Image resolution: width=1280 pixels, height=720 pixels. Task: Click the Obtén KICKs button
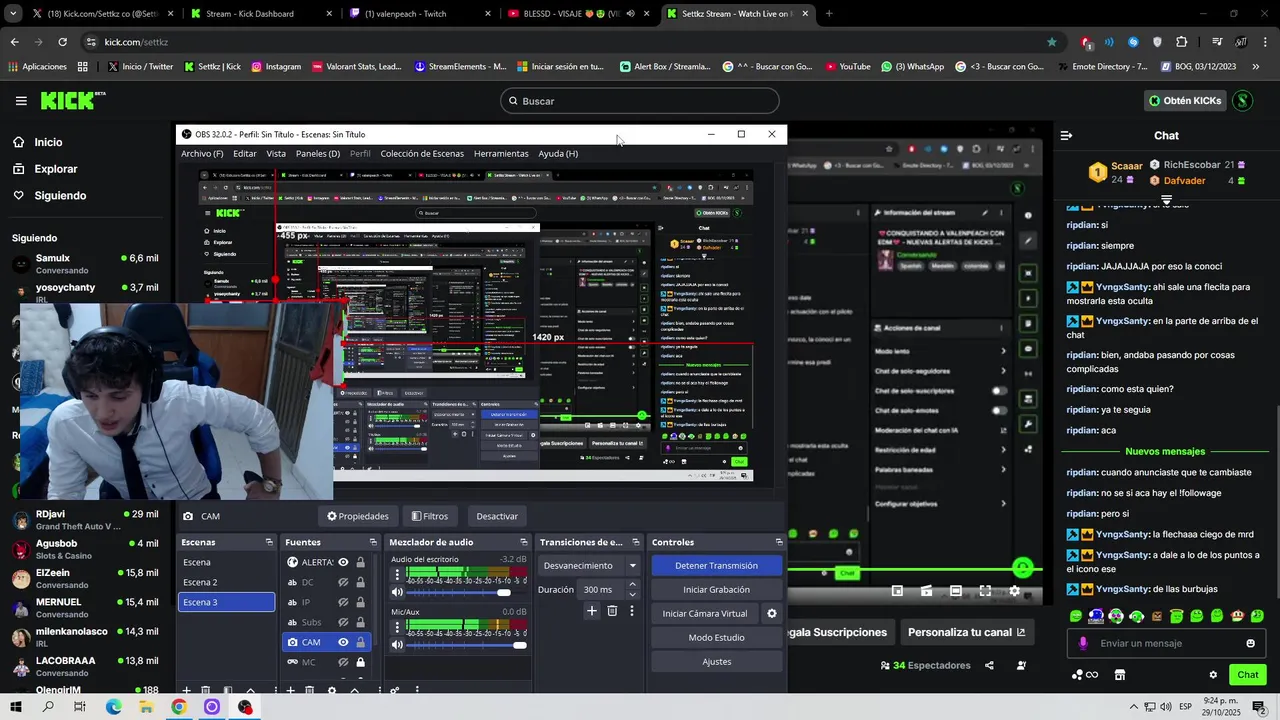tap(1185, 101)
